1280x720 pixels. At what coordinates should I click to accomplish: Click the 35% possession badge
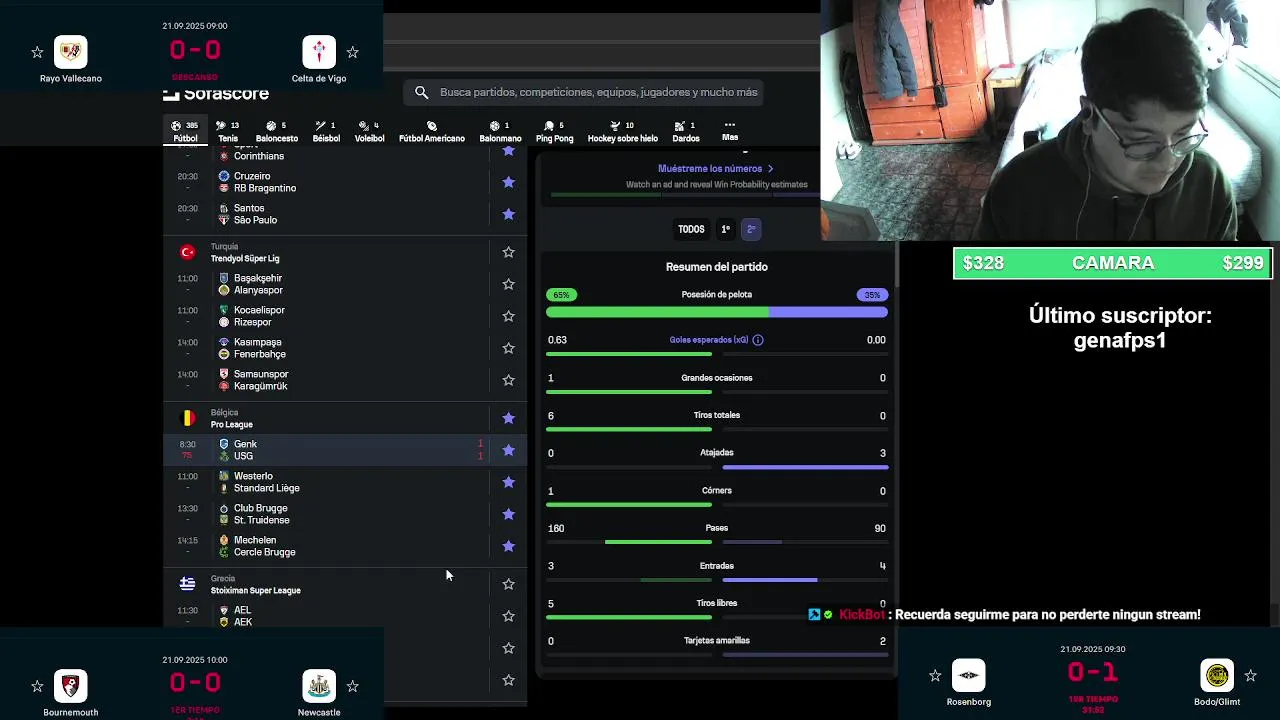point(872,295)
